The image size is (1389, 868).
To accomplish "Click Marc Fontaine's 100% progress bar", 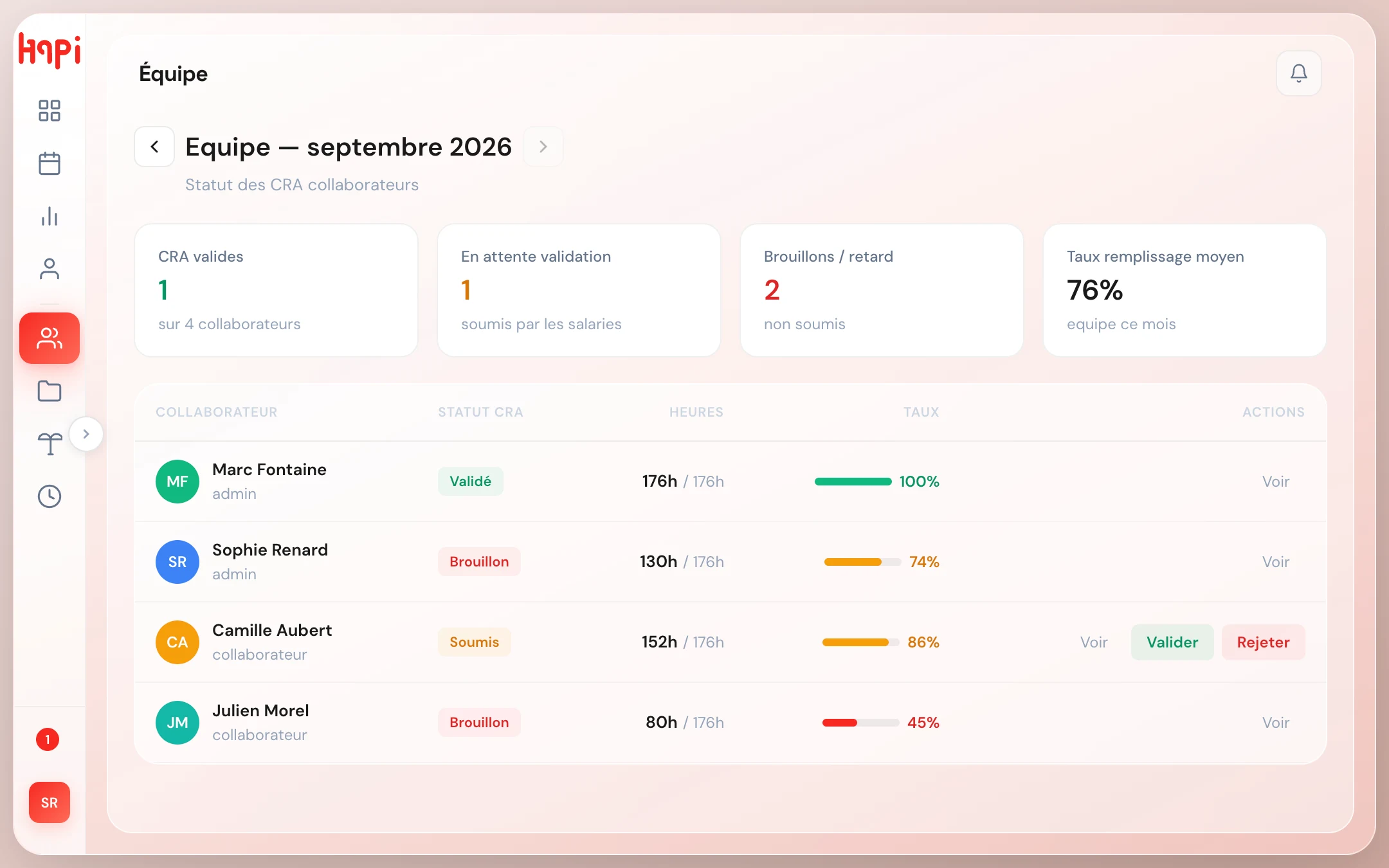I will tap(853, 482).
